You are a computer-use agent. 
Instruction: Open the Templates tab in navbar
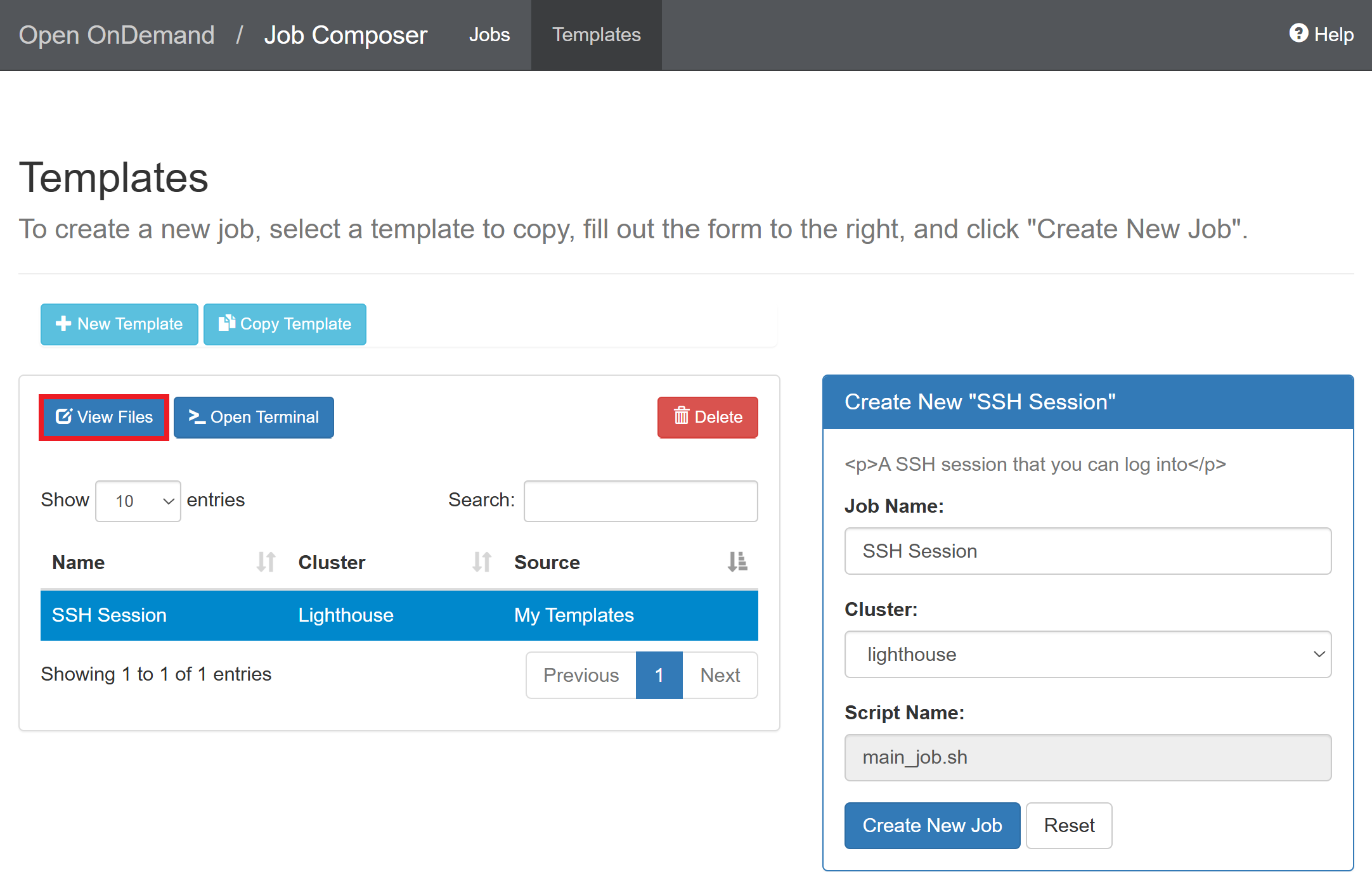[x=596, y=35]
